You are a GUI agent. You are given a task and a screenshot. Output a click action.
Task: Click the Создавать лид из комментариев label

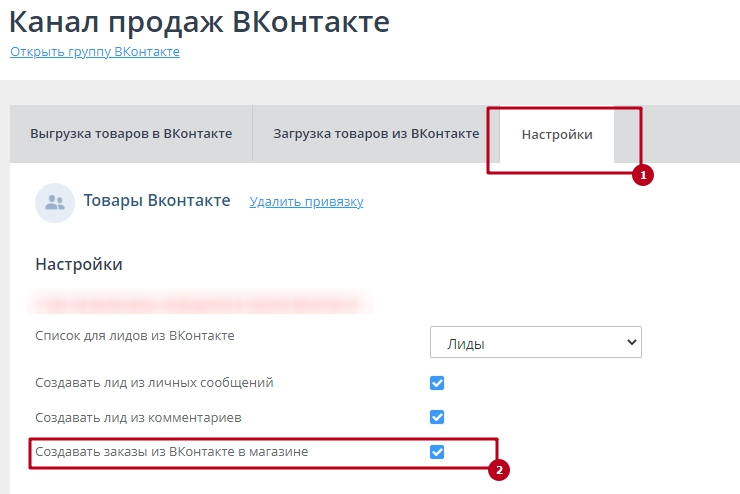[x=138, y=417]
